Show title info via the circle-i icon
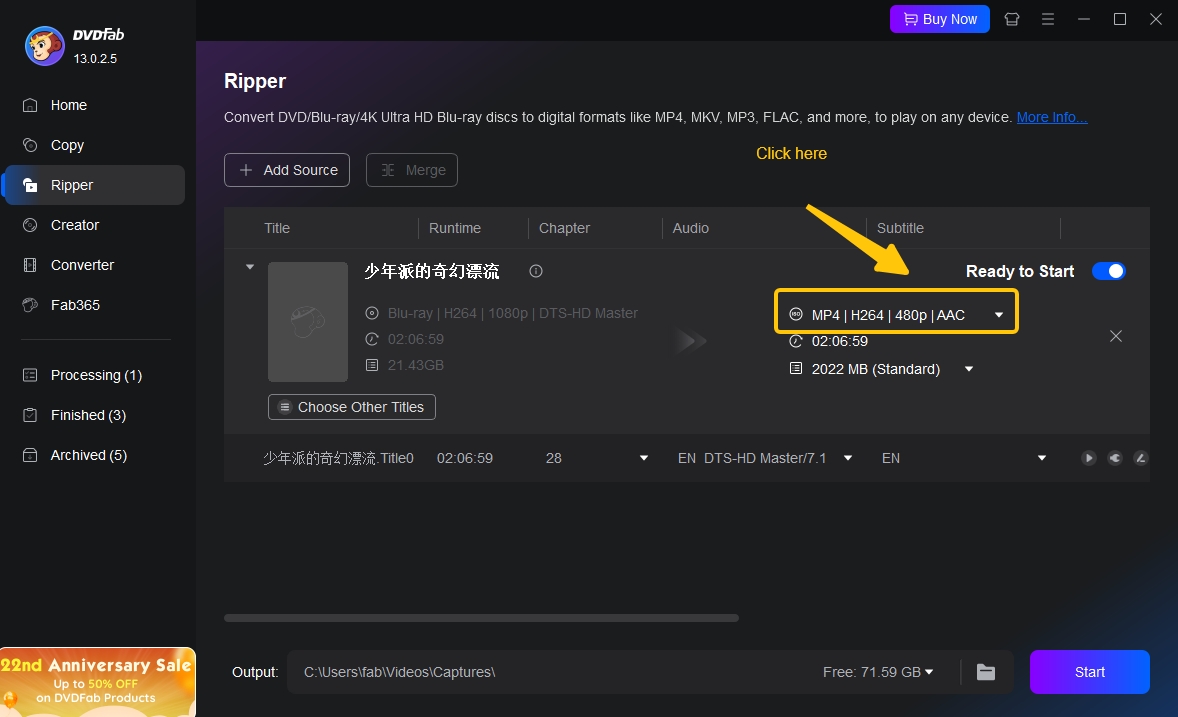This screenshot has height=717, width=1178. click(x=536, y=270)
